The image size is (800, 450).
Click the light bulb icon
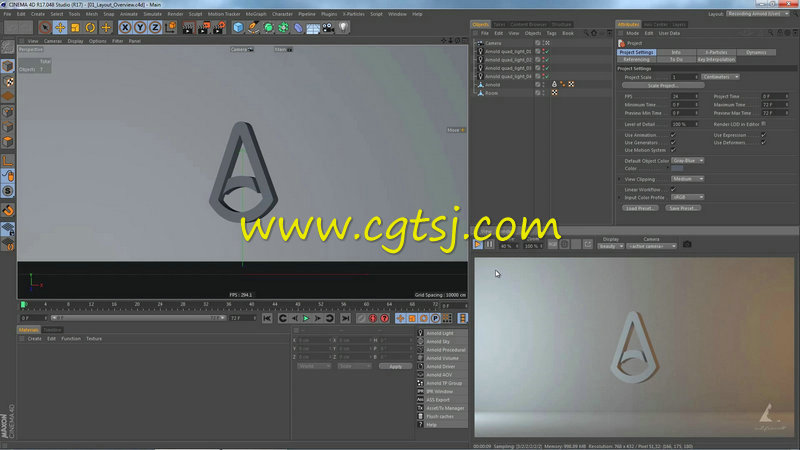343,28
